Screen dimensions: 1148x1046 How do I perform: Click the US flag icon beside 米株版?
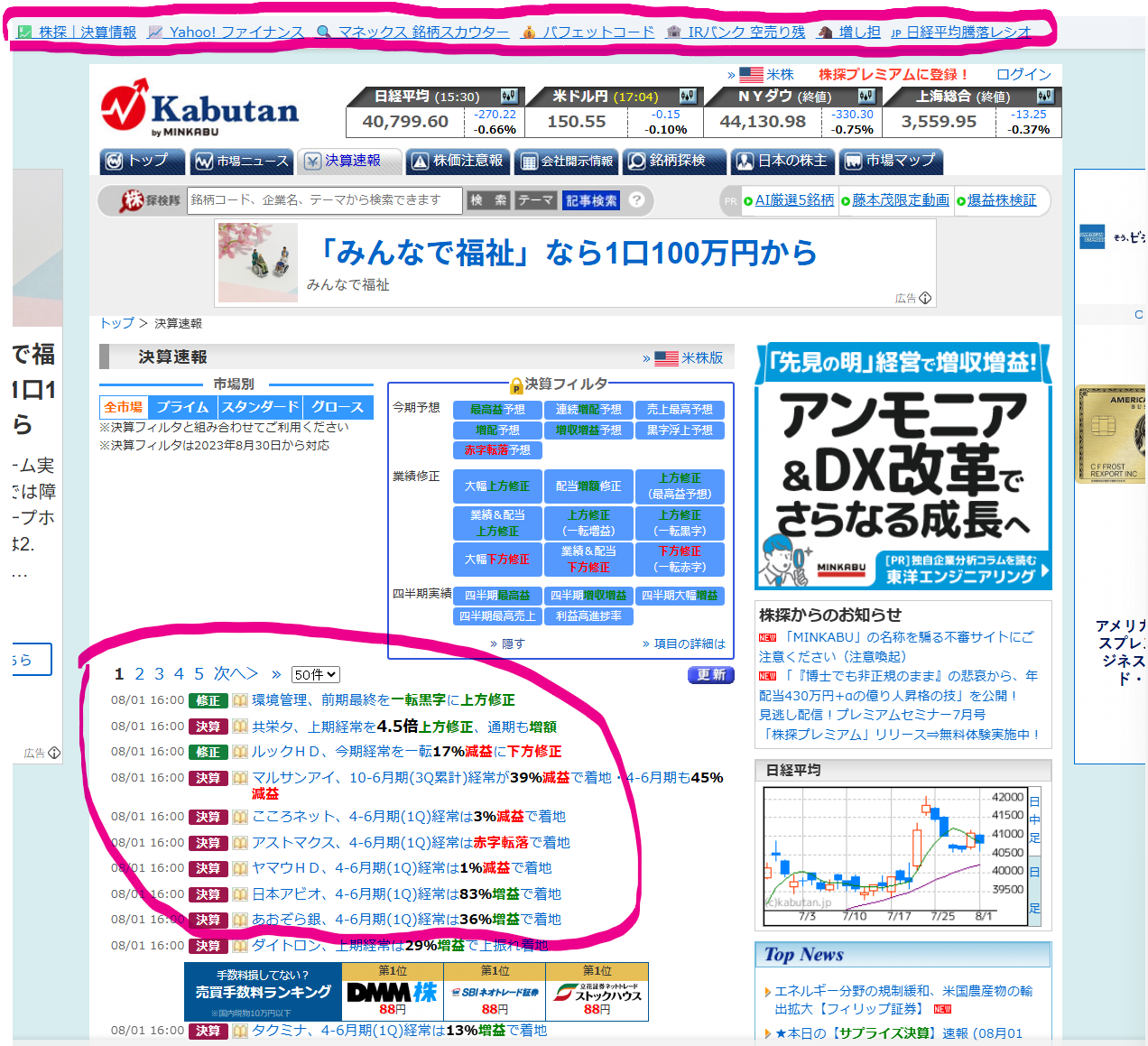coord(666,358)
